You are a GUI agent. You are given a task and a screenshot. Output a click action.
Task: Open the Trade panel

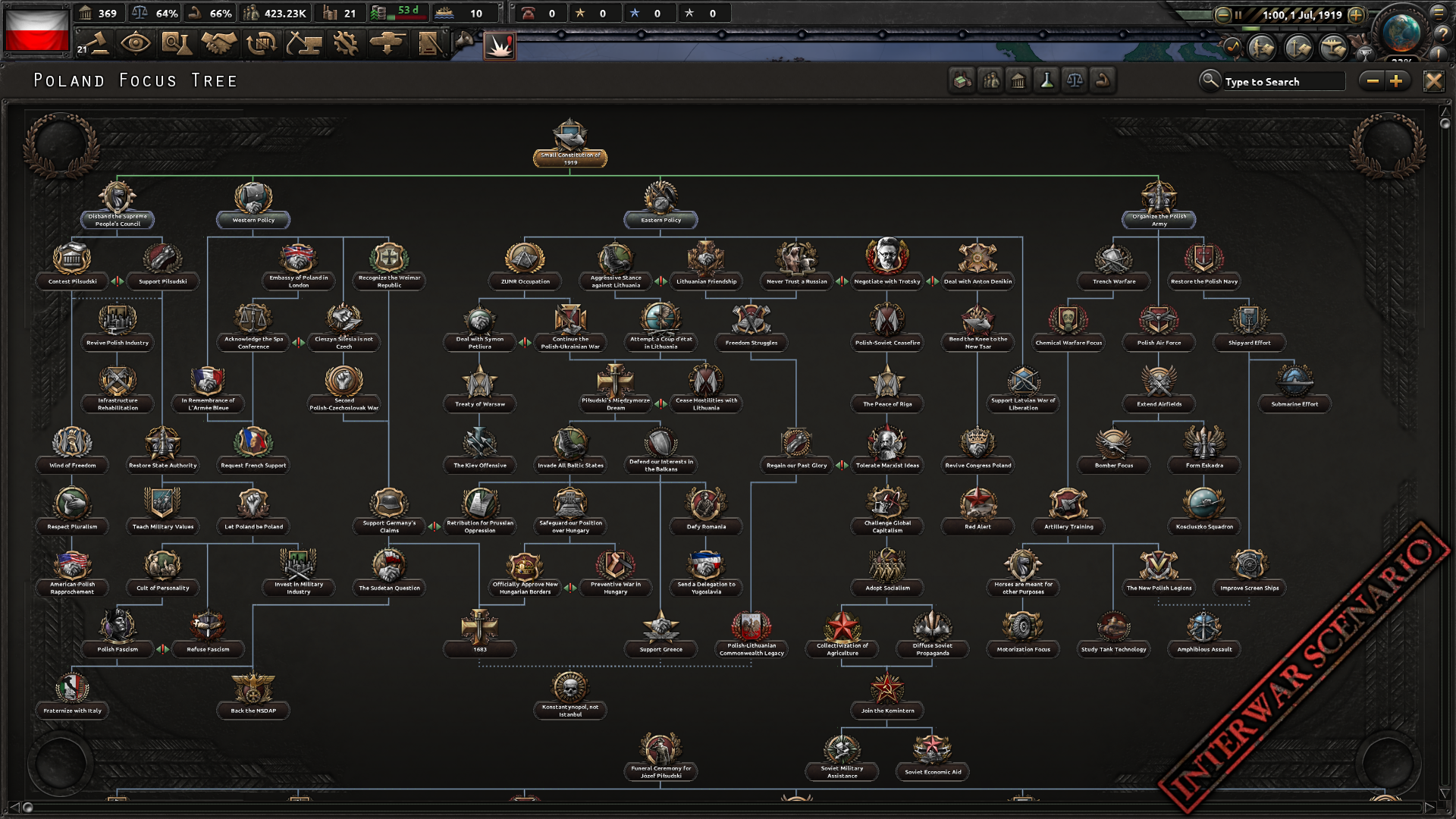(262, 43)
